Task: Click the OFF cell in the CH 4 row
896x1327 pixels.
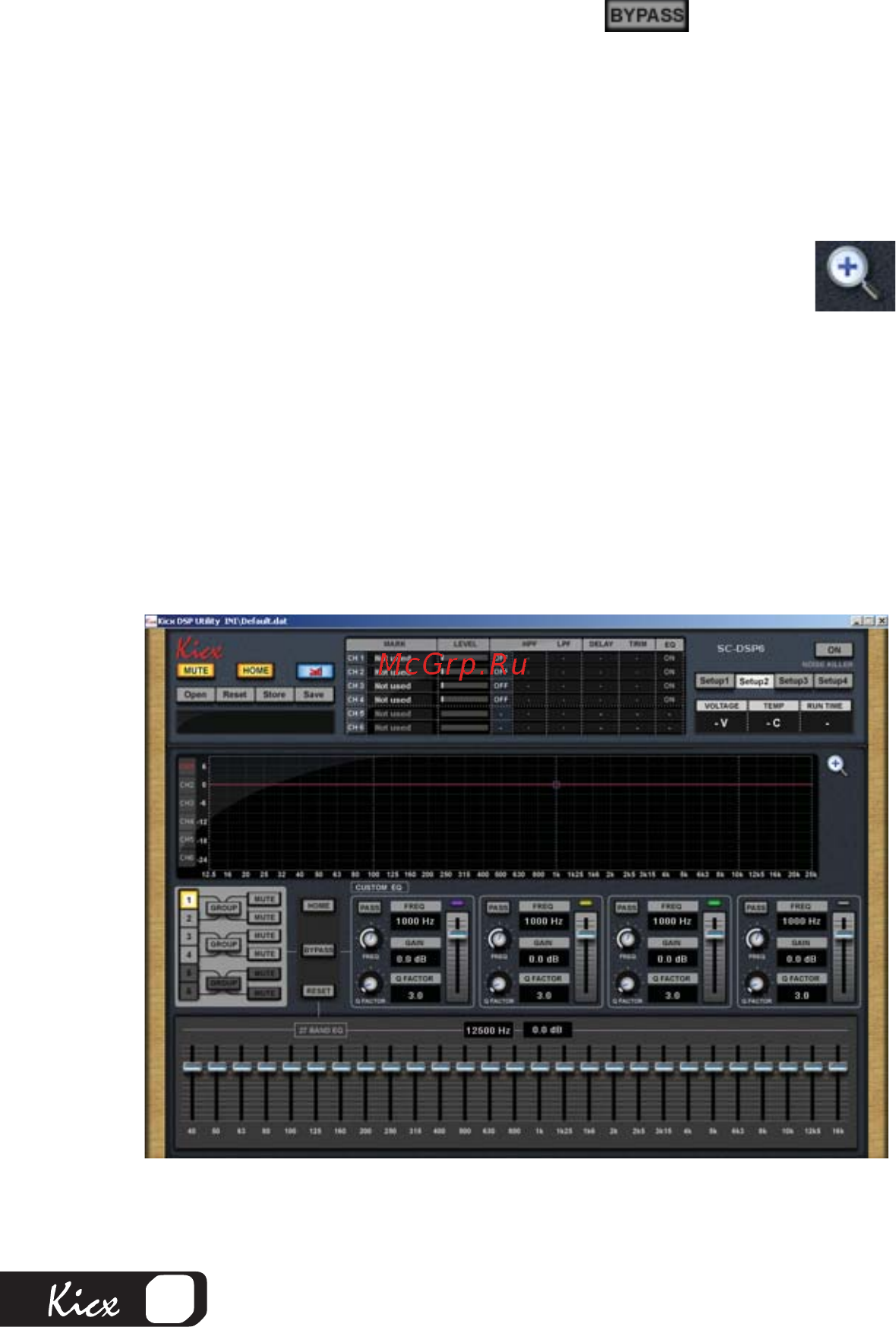Action: tap(501, 699)
